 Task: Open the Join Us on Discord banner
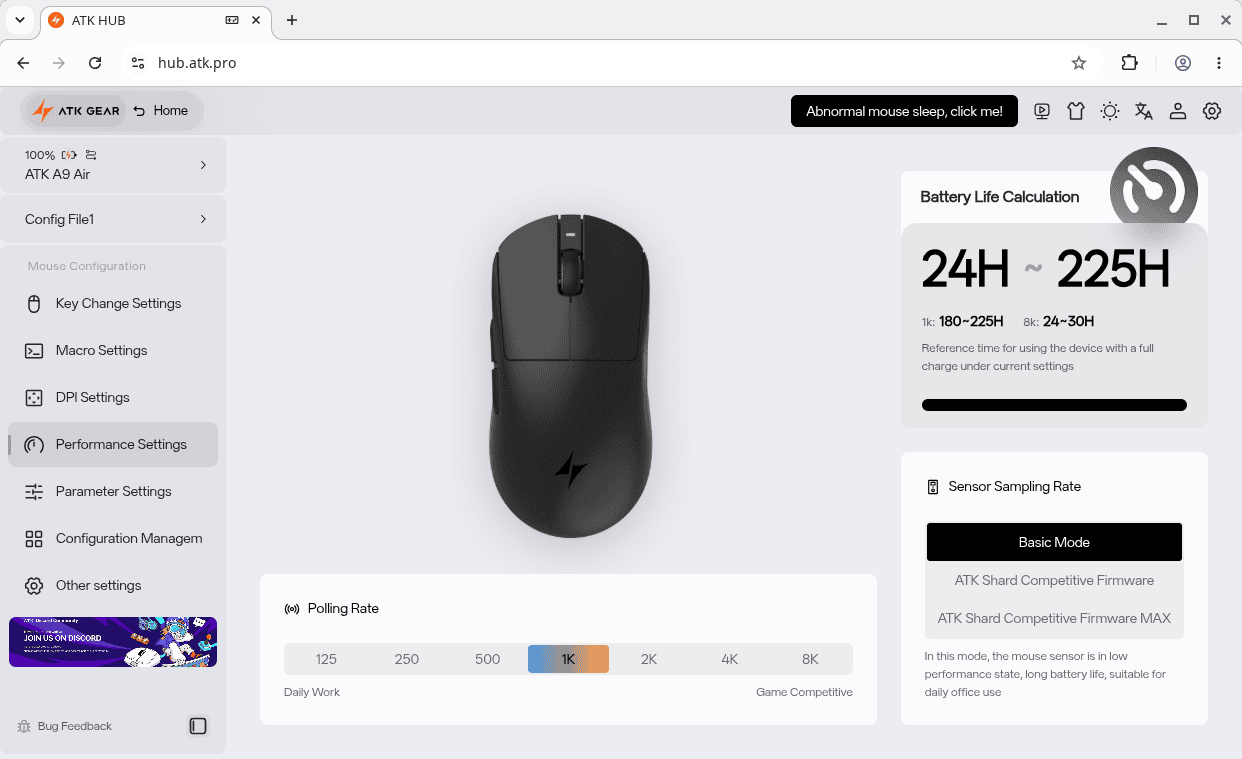click(113, 642)
